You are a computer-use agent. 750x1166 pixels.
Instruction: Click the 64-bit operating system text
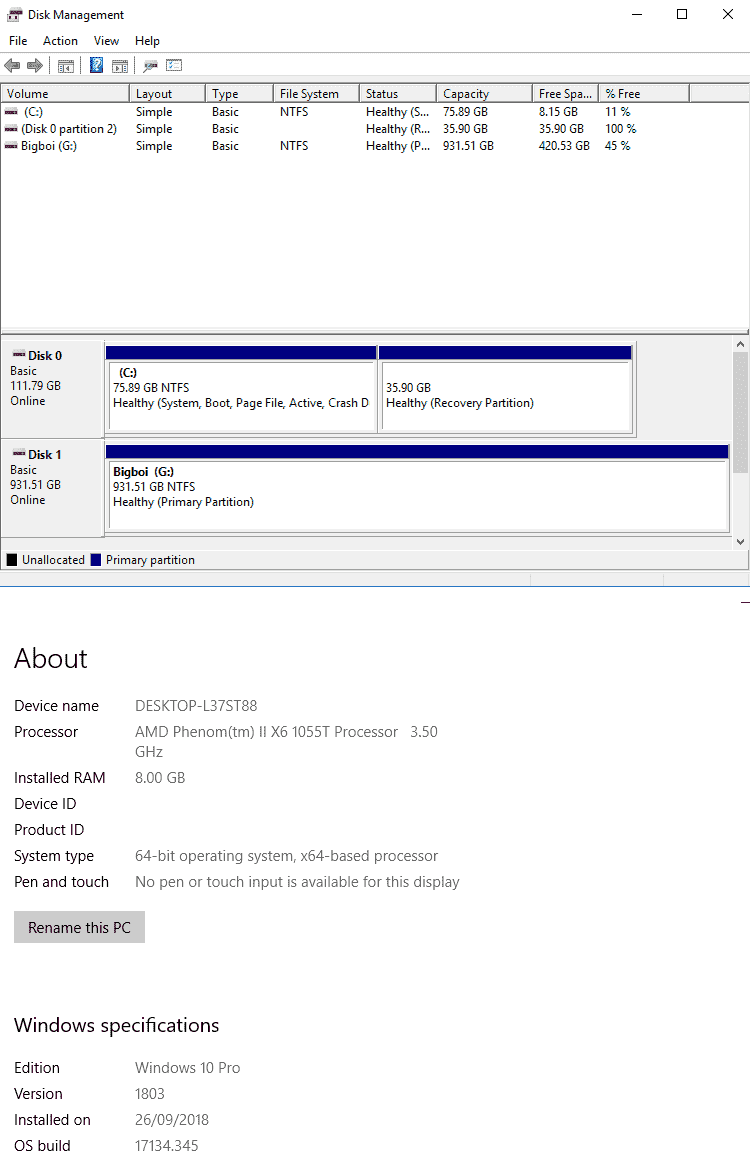click(x=286, y=856)
